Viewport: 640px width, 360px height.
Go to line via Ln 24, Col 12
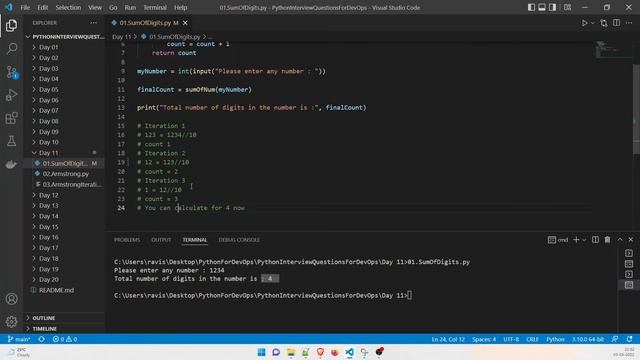[448, 339]
